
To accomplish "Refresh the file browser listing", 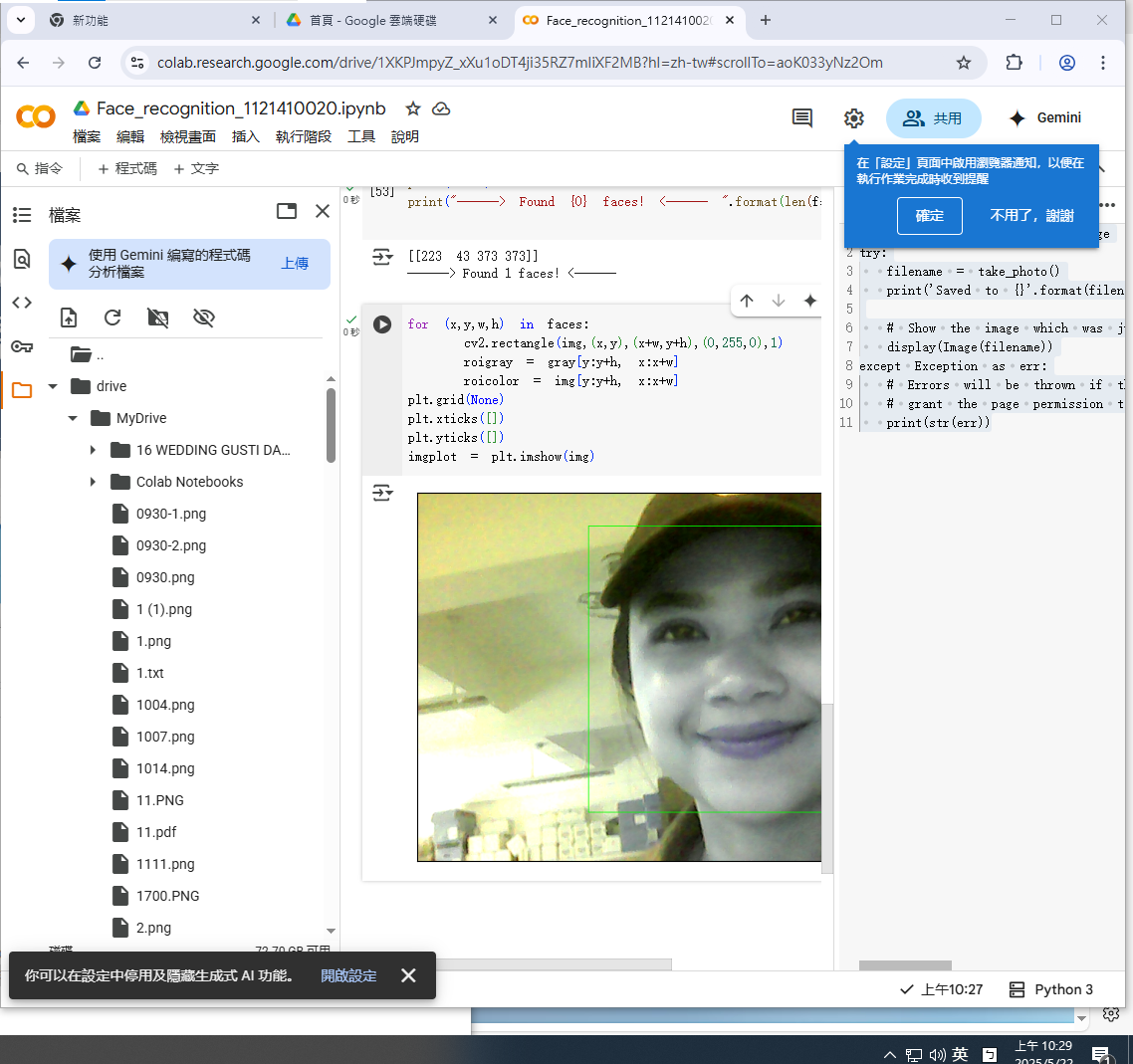I will pos(113,318).
